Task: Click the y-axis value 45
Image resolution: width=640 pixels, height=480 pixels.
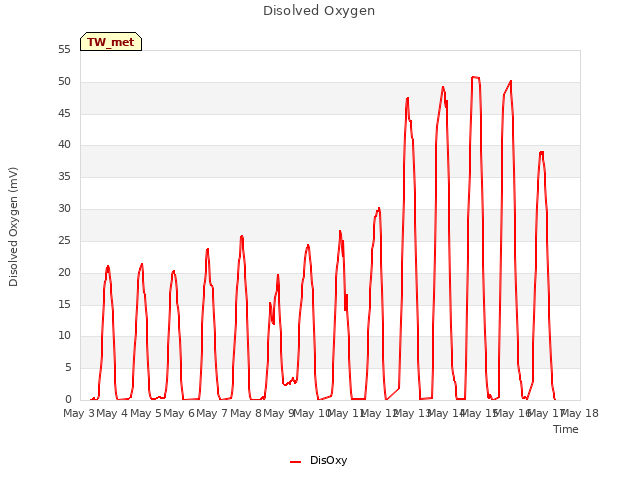Action: (x=64, y=113)
